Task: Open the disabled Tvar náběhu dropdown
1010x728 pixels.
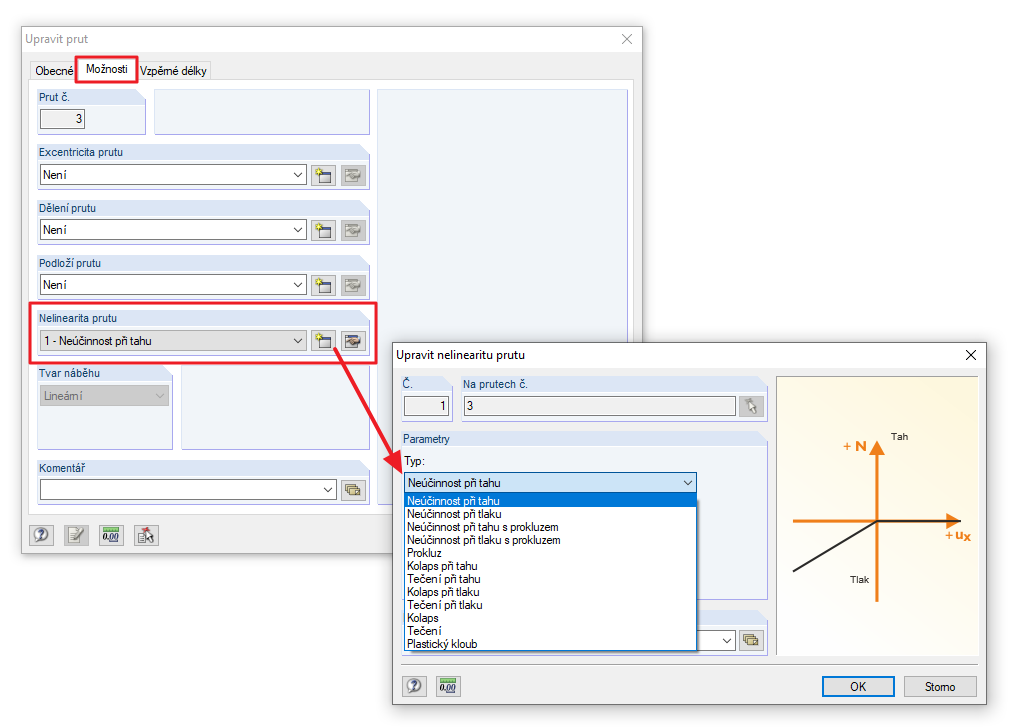Action: [x=104, y=396]
